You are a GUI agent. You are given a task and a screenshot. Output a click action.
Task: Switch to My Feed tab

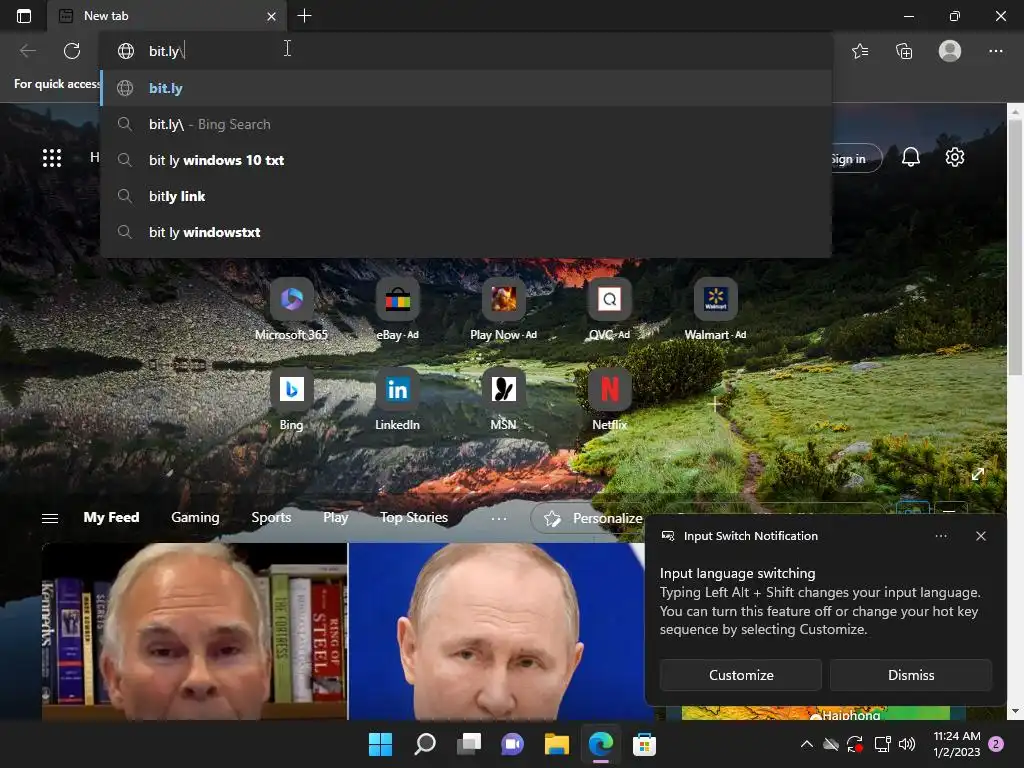111,517
